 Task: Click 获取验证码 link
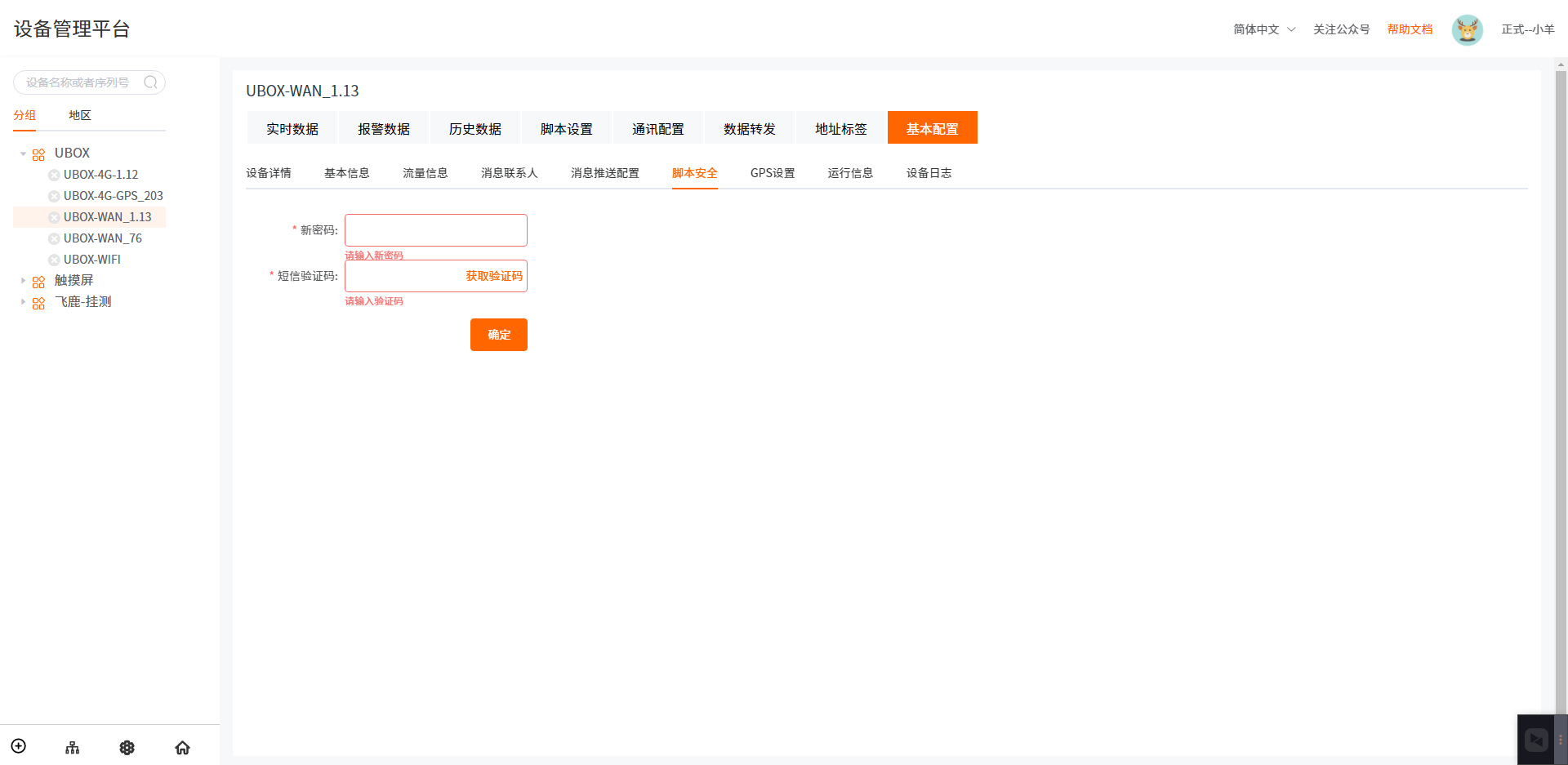pyautogui.click(x=494, y=276)
